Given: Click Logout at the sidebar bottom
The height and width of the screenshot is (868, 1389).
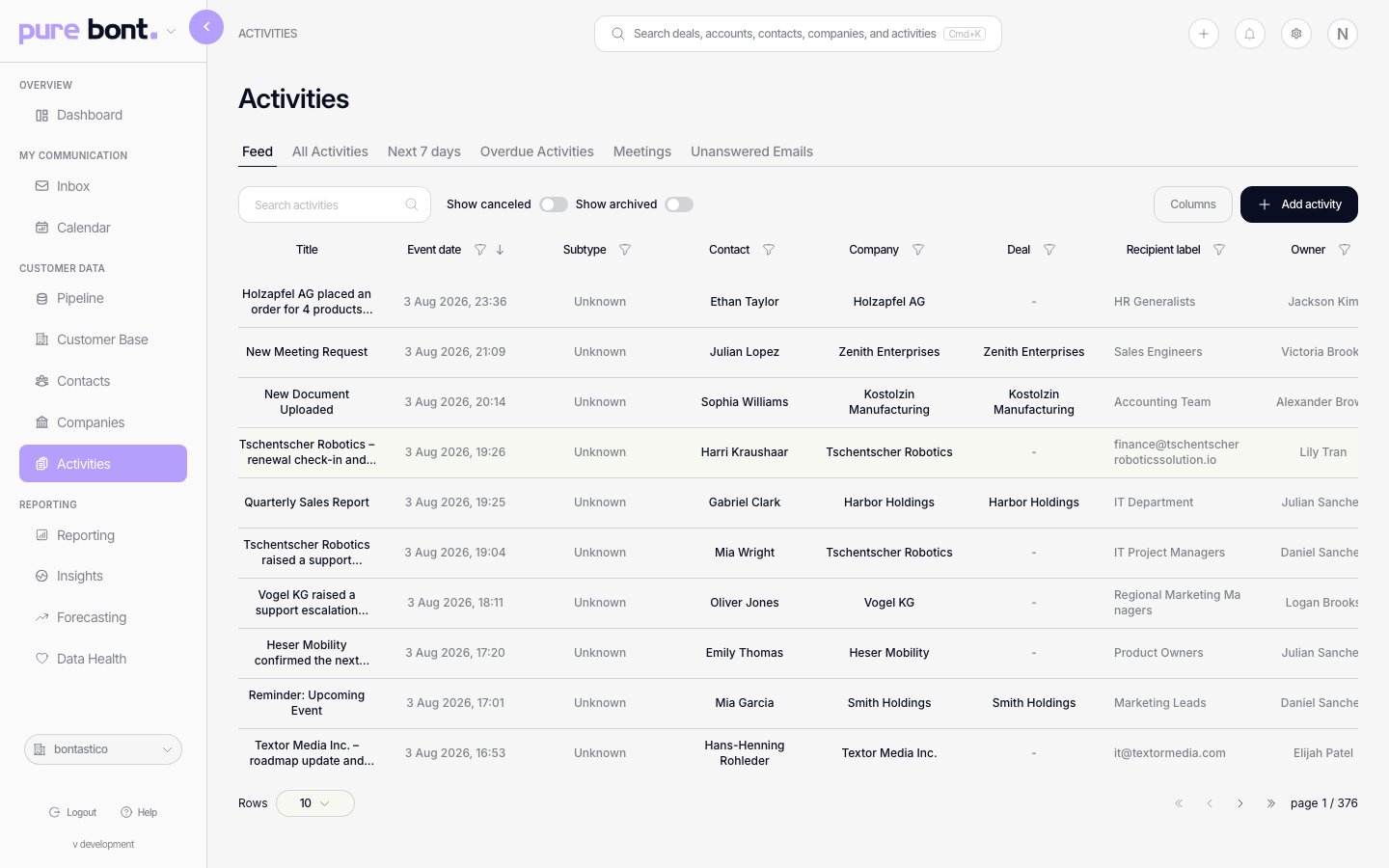Looking at the screenshot, I should coord(73,812).
